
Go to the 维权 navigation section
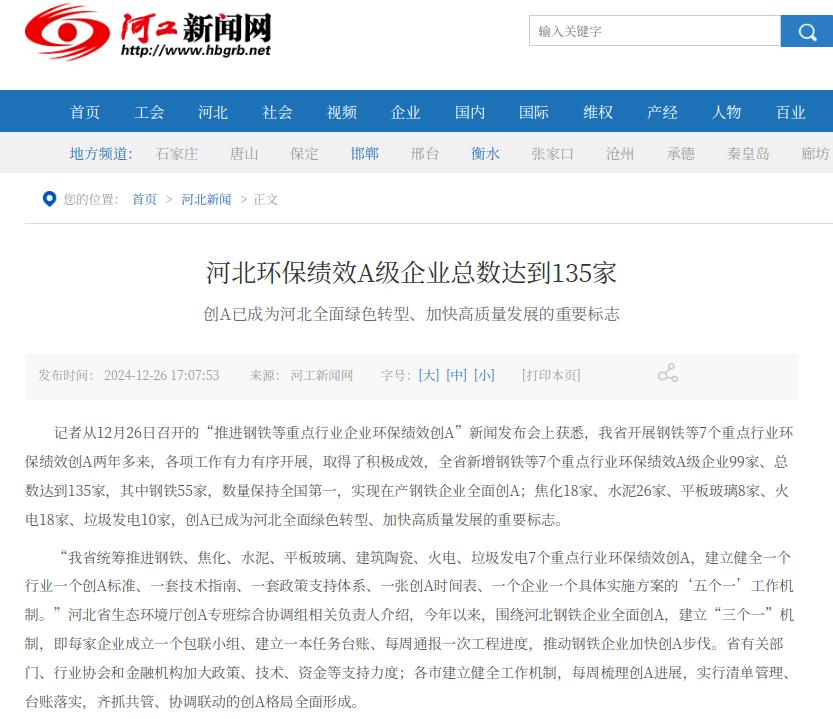coord(598,112)
